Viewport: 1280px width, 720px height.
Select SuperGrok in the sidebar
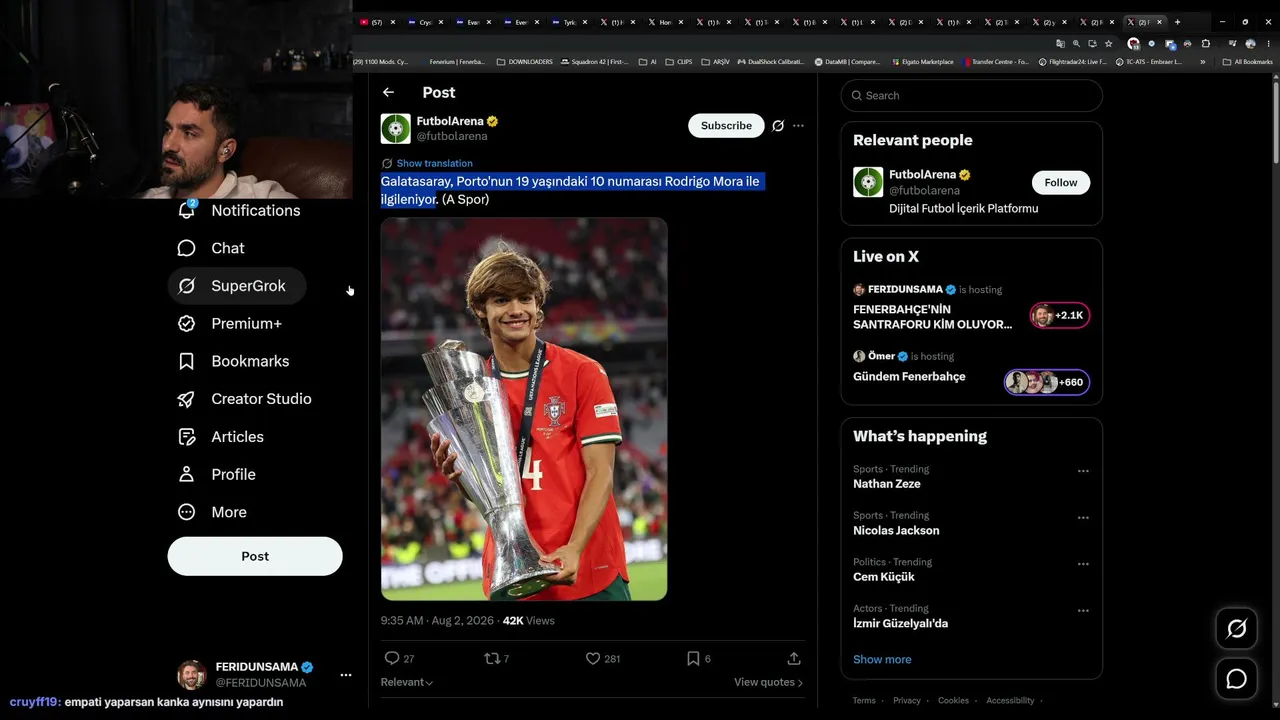click(x=237, y=286)
